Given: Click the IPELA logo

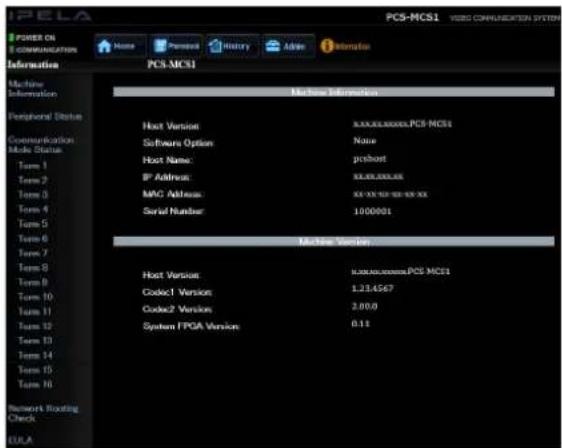Looking at the screenshot, I should click(x=50, y=16).
